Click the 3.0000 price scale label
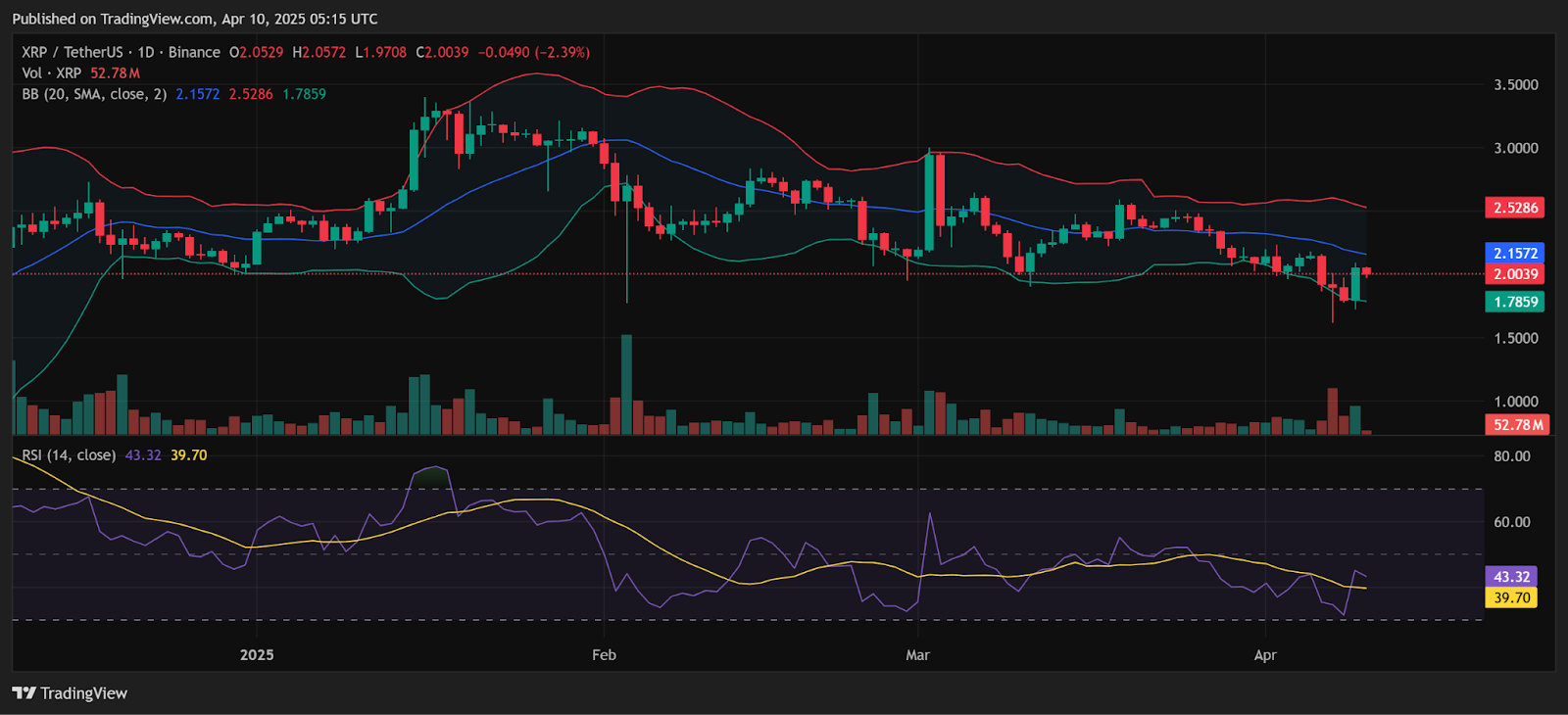1568x715 pixels. (x=1516, y=148)
